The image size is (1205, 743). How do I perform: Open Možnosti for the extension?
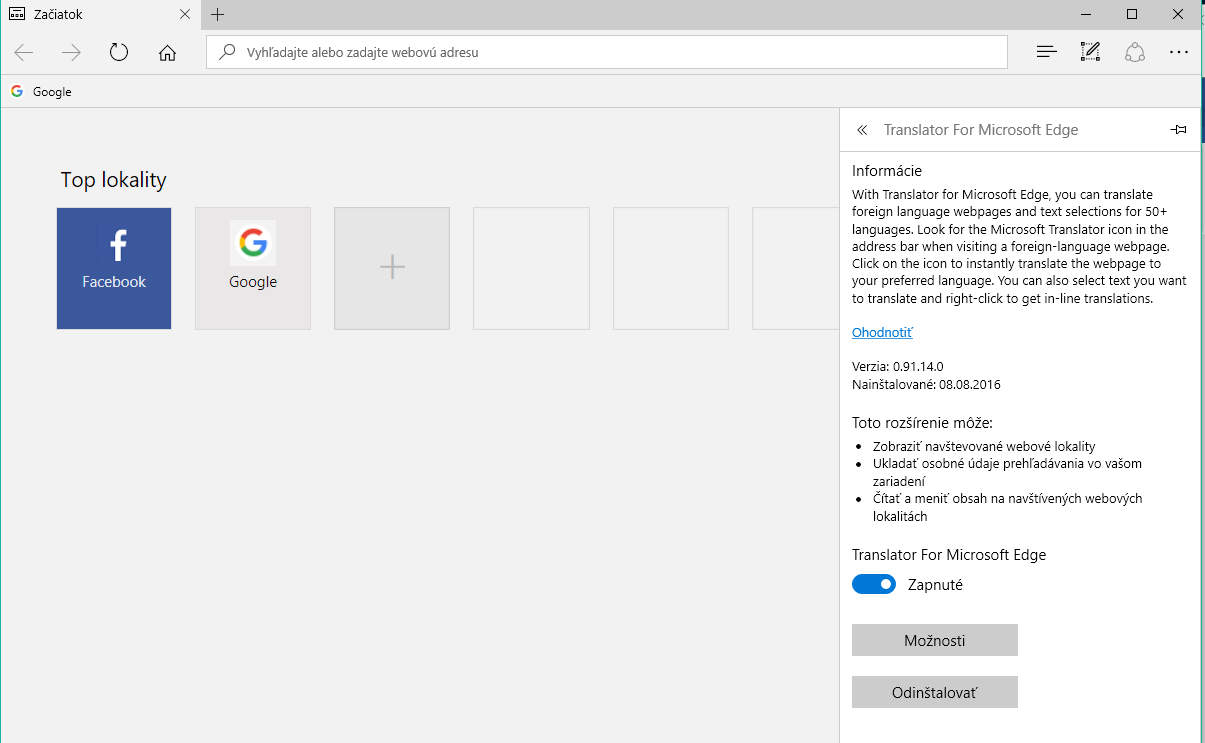coord(935,640)
